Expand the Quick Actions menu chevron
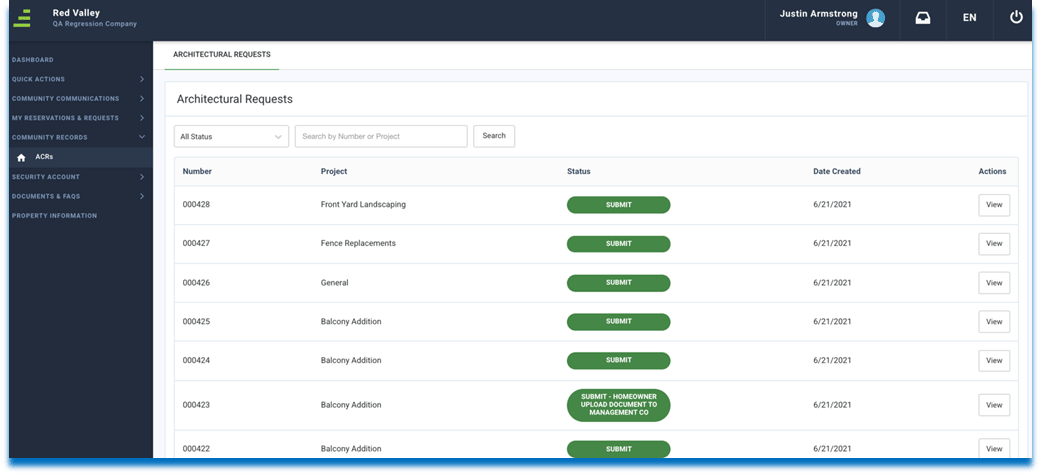Image resolution: width=1041 pixels, height=475 pixels. pos(142,79)
